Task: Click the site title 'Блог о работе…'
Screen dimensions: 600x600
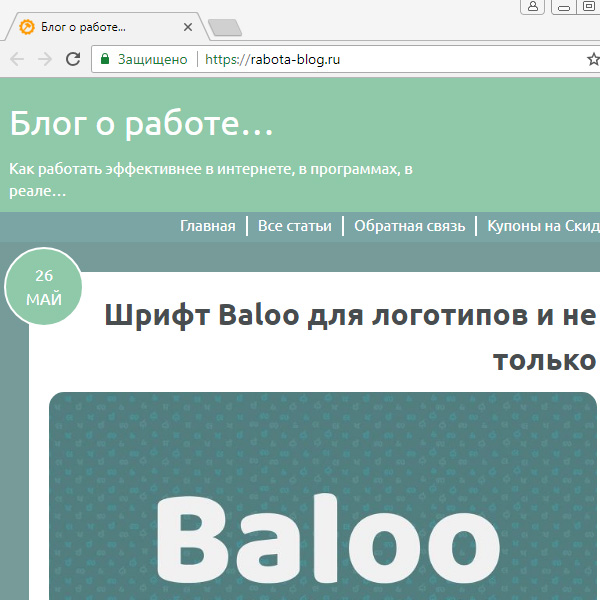Action: point(142,124)
